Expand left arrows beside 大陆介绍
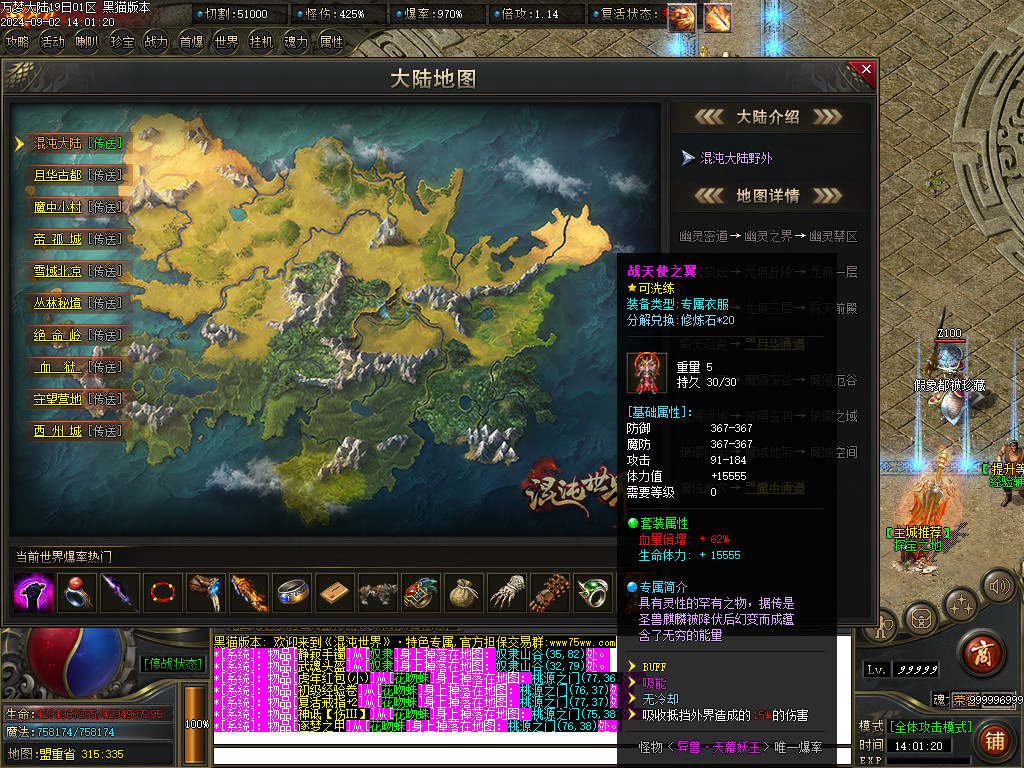The image size is (1024, 768). pyautogui.click(x=708, y=117)
